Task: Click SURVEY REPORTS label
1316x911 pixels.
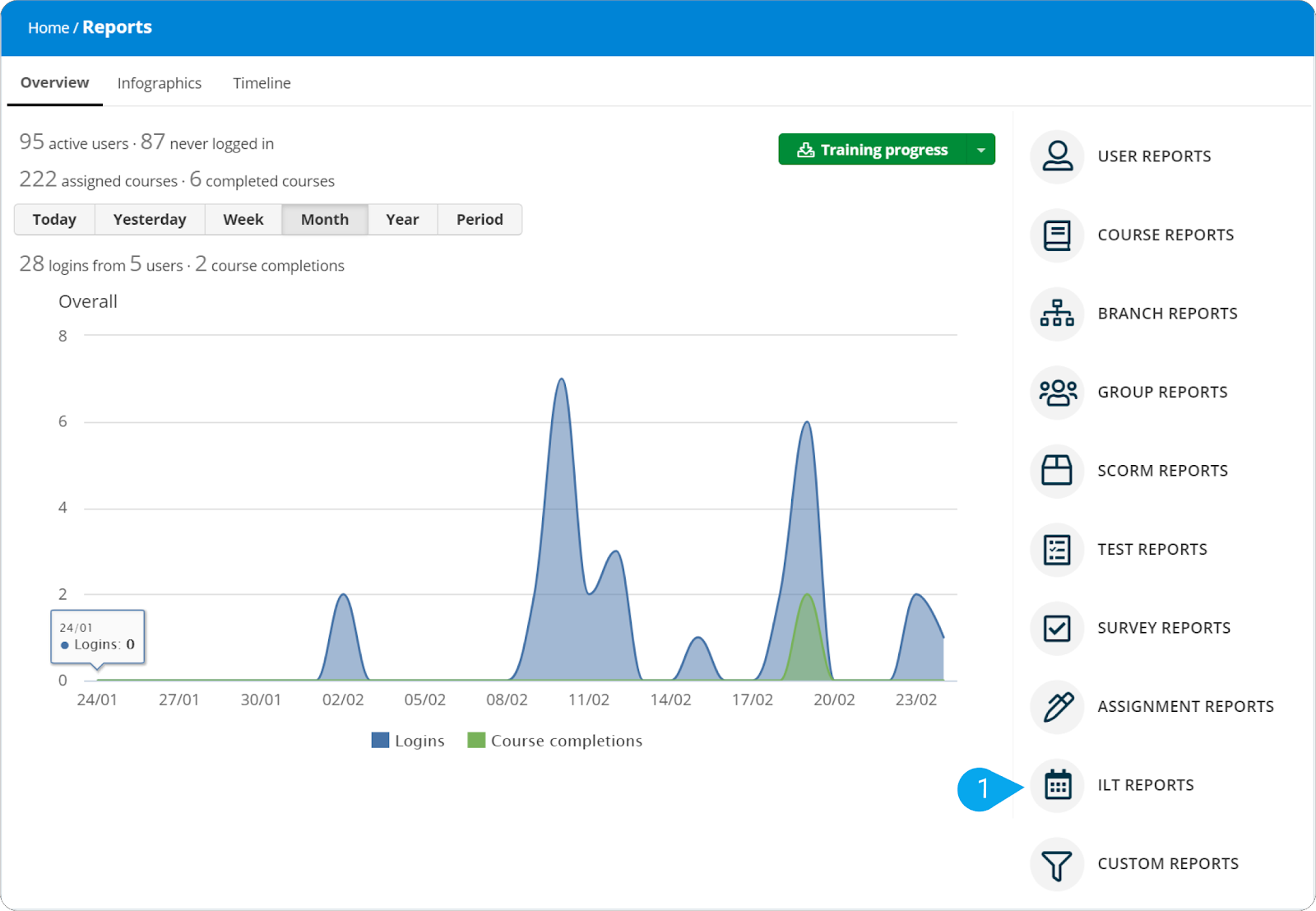Action: [x=1164, y=628]
